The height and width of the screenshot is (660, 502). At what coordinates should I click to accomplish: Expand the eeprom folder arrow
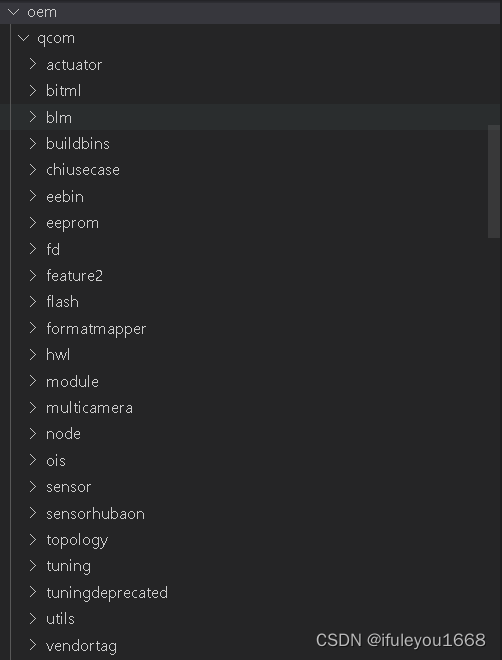tap(33, 223)
